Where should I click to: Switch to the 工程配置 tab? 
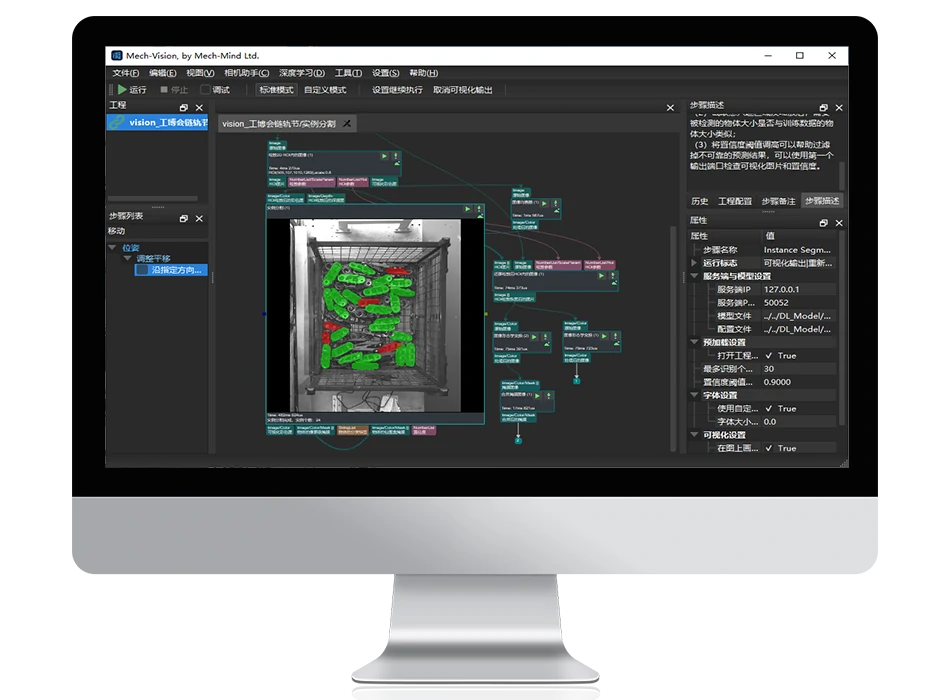click(x=734, y=202)
